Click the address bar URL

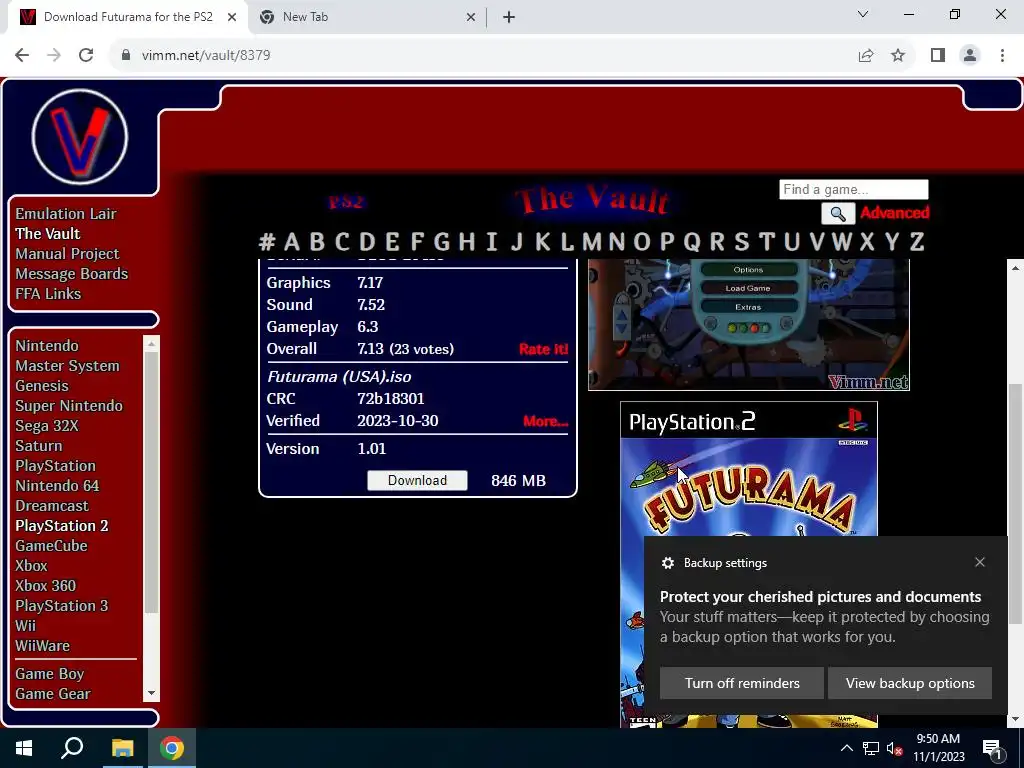click(x=206, y=56)
